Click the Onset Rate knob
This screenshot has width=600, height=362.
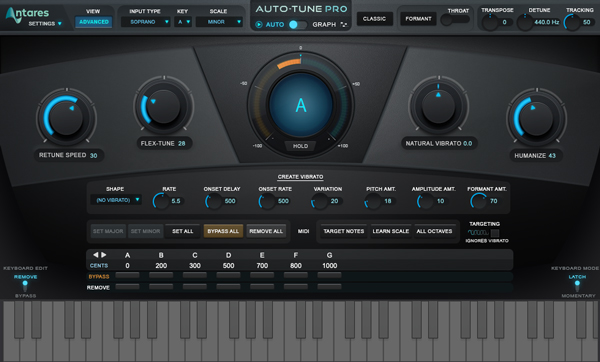267,201
